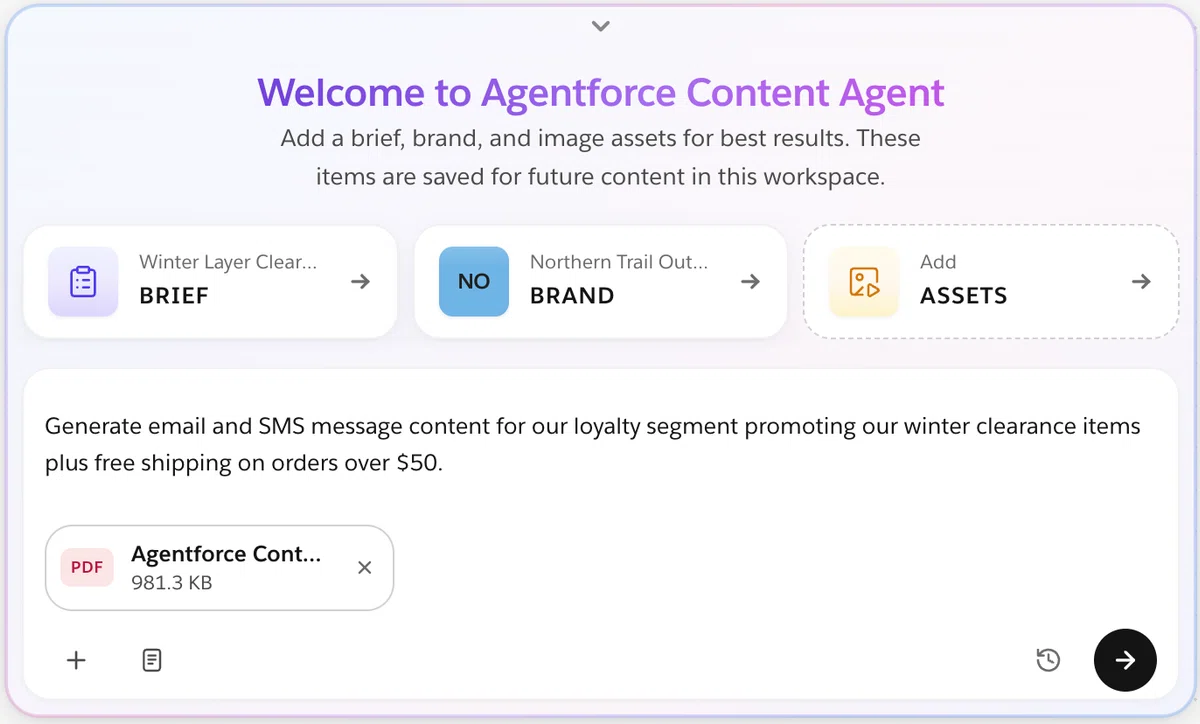Click the arrow on the Brief card
The width and height of the screenshot is (1200, 724).
tap(361, 282)
